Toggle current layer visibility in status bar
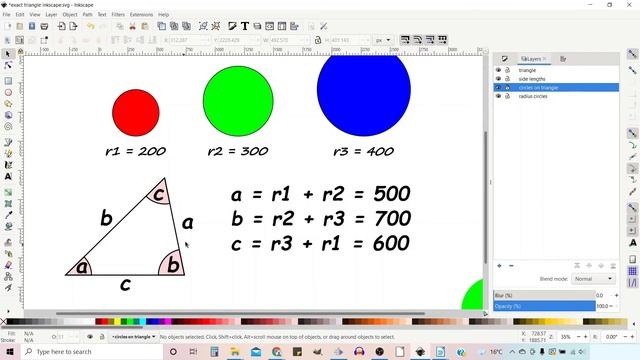 coord(90,337)
